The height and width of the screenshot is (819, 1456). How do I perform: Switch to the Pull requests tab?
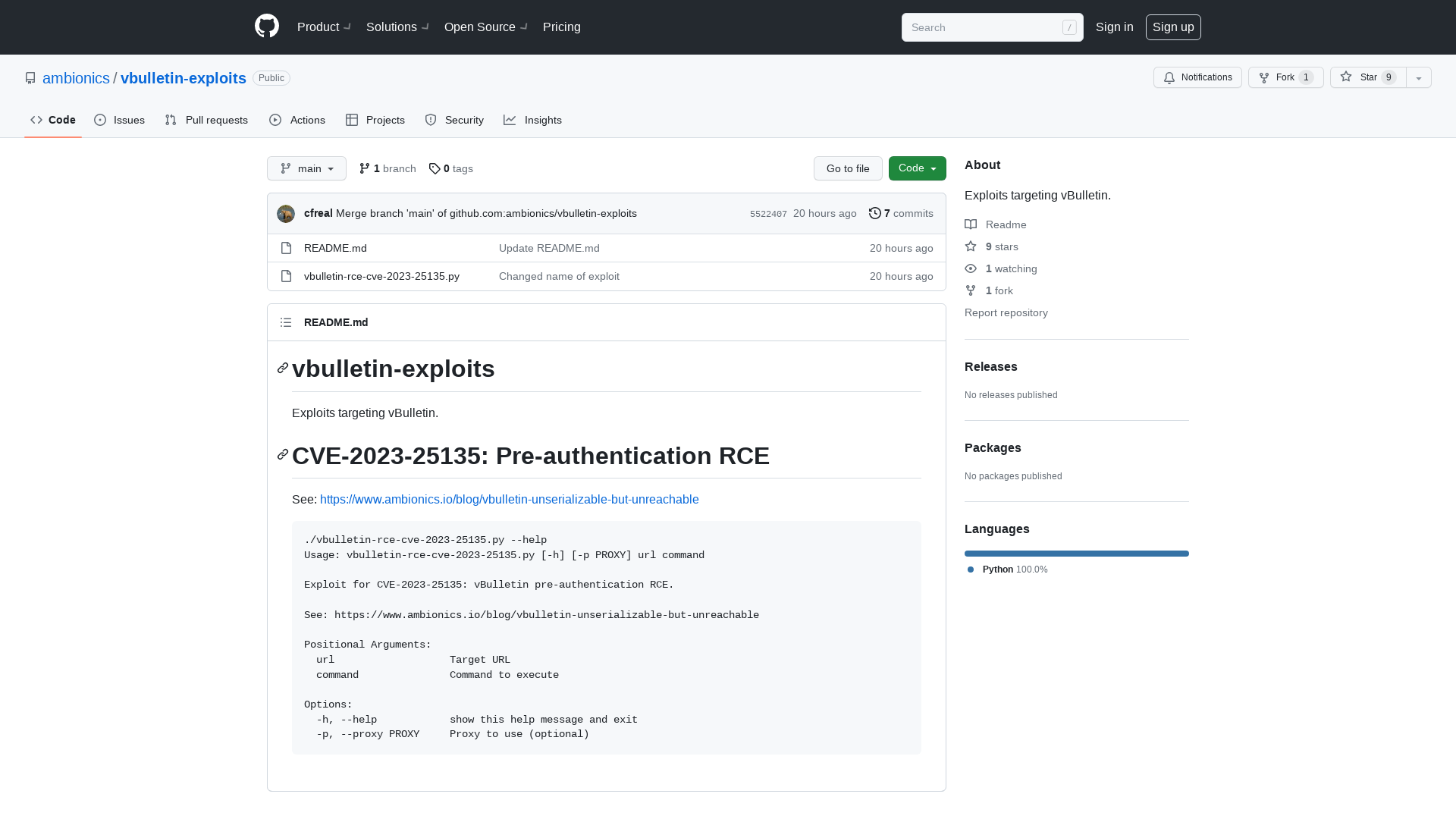pos(206,120)
